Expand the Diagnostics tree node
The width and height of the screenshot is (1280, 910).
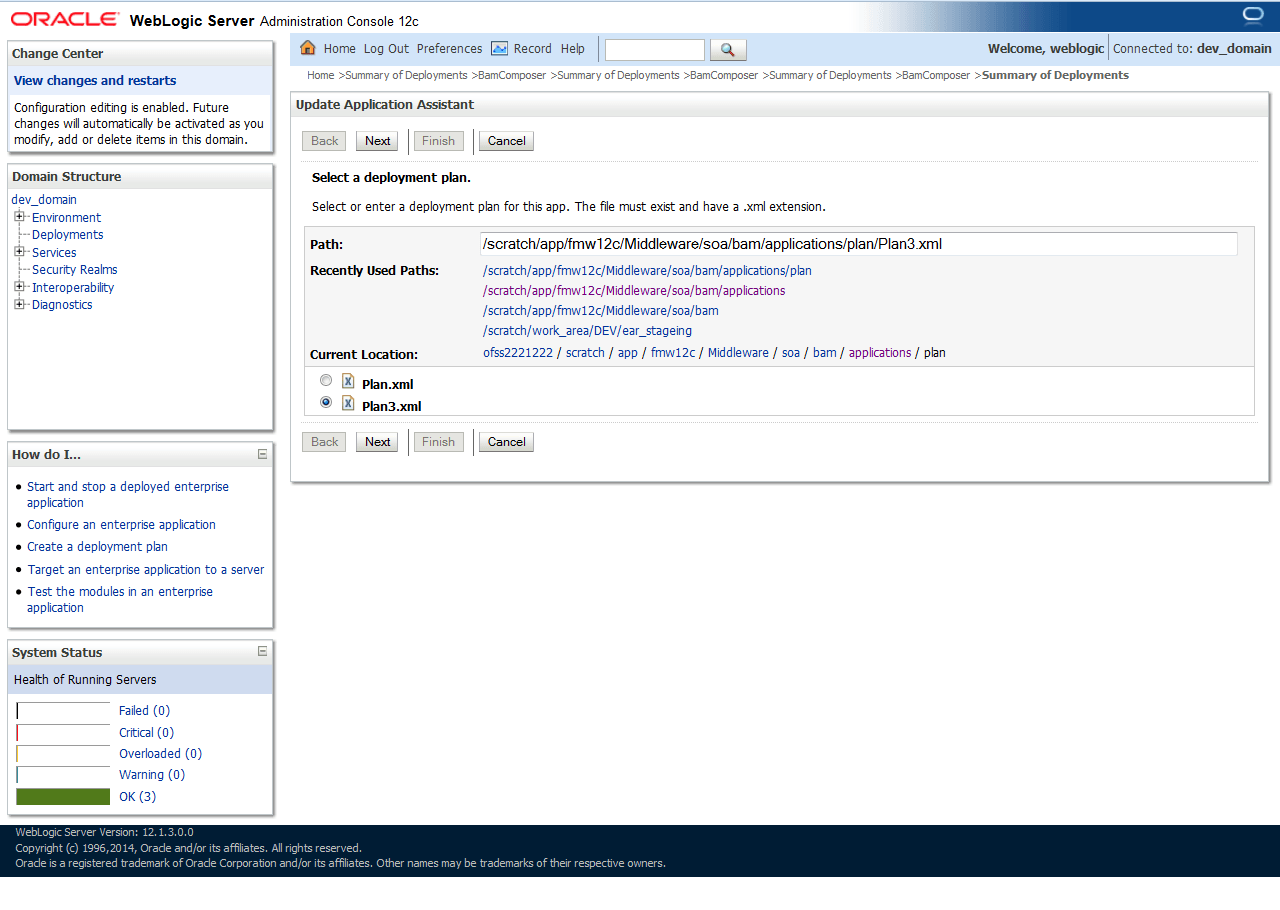click(x=19, y=304)
